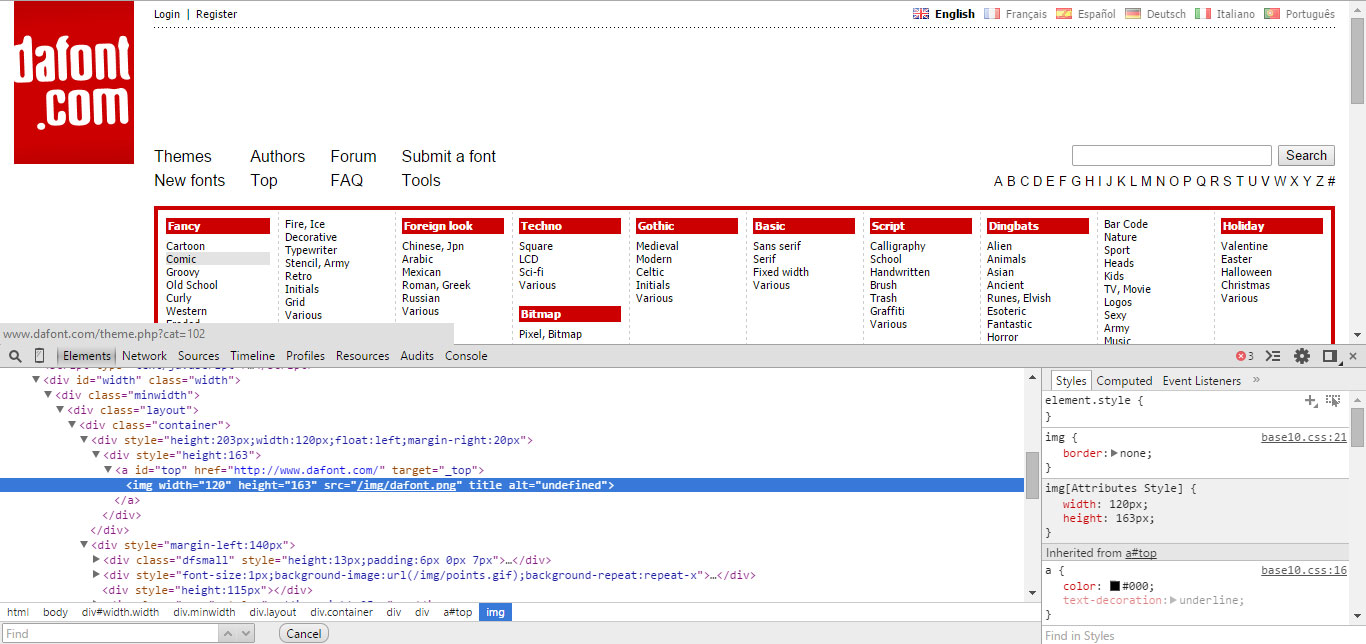Click the Login link
1366x644 pixels.
tap(167, 14)
